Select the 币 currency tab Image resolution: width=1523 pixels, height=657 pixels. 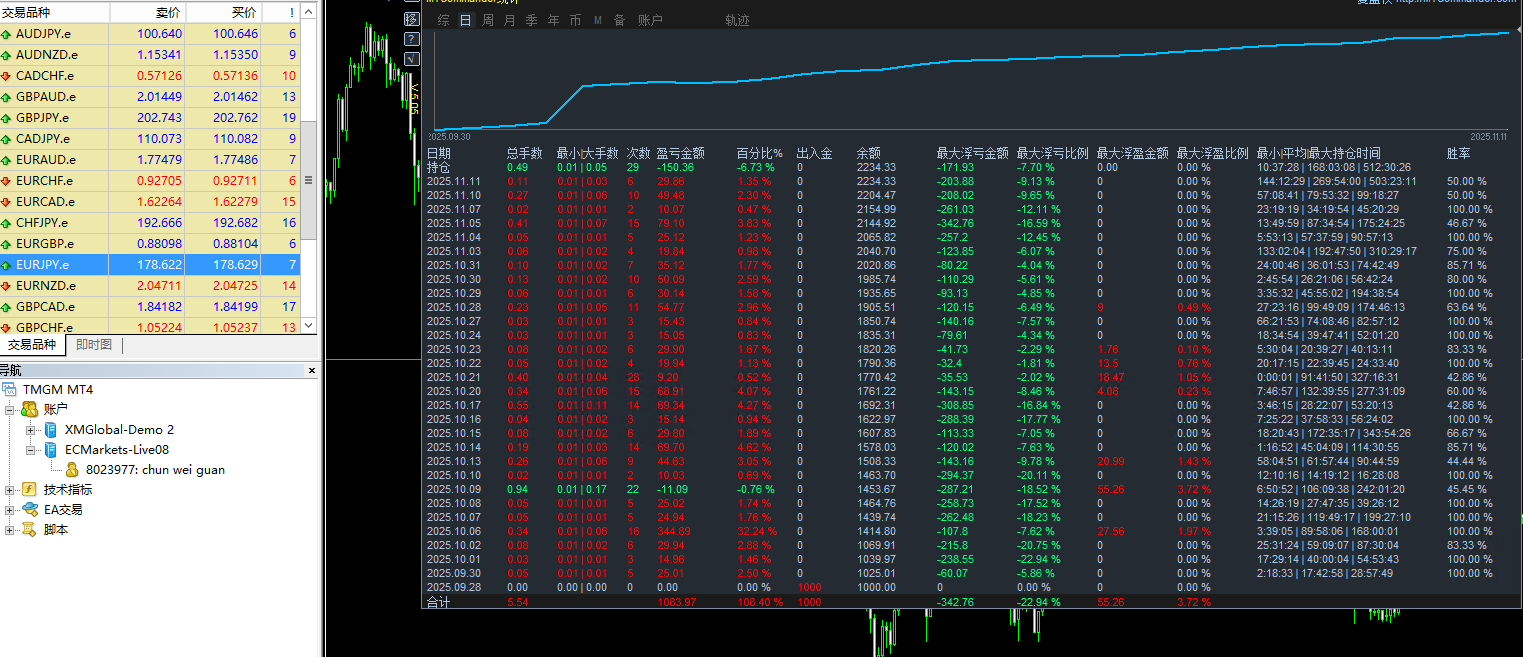coord(576,20)
